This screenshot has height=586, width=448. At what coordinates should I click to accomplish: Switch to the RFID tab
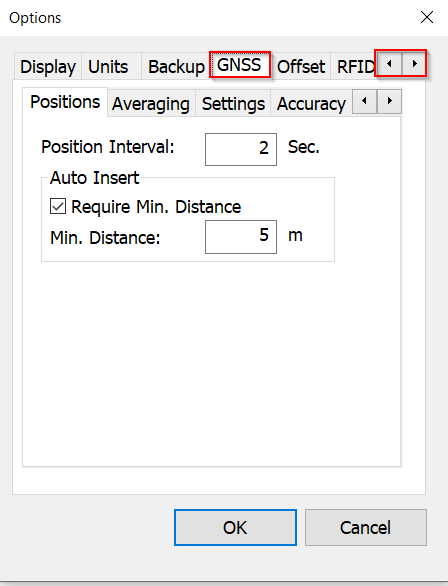coord(355,67)
